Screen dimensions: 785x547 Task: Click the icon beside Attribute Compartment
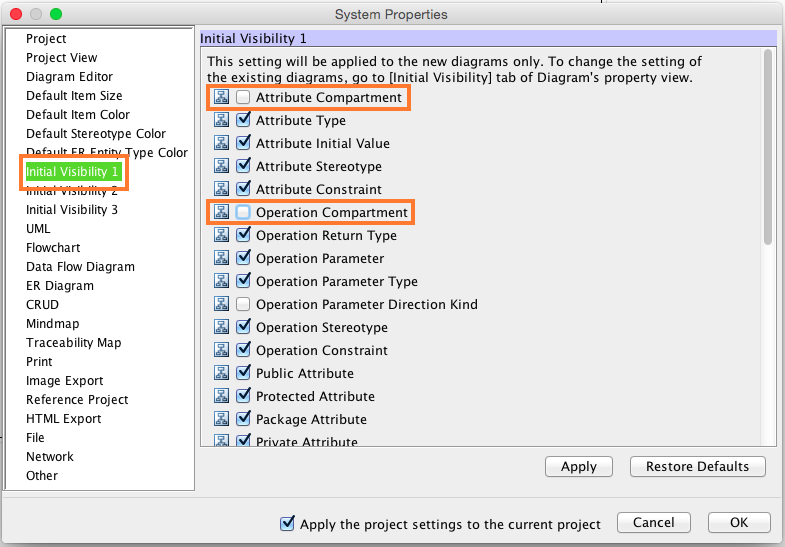pos(221,98)
